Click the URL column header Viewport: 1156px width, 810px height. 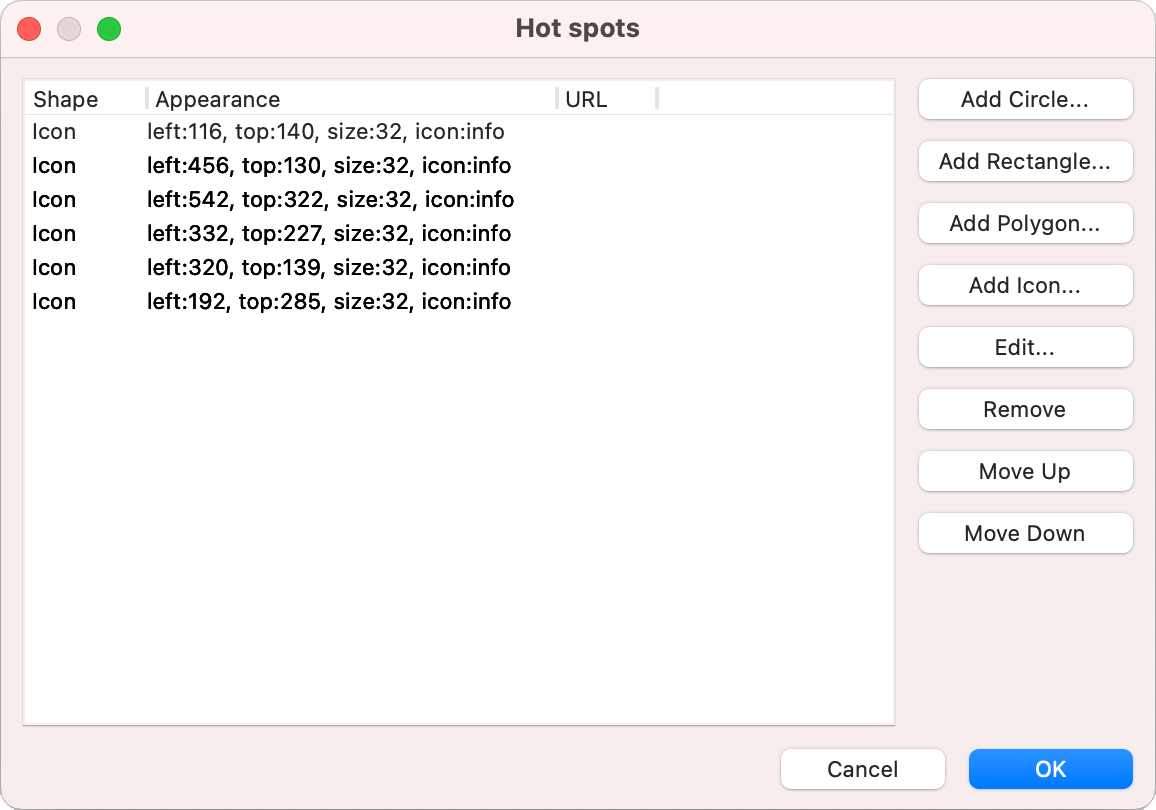586,99
